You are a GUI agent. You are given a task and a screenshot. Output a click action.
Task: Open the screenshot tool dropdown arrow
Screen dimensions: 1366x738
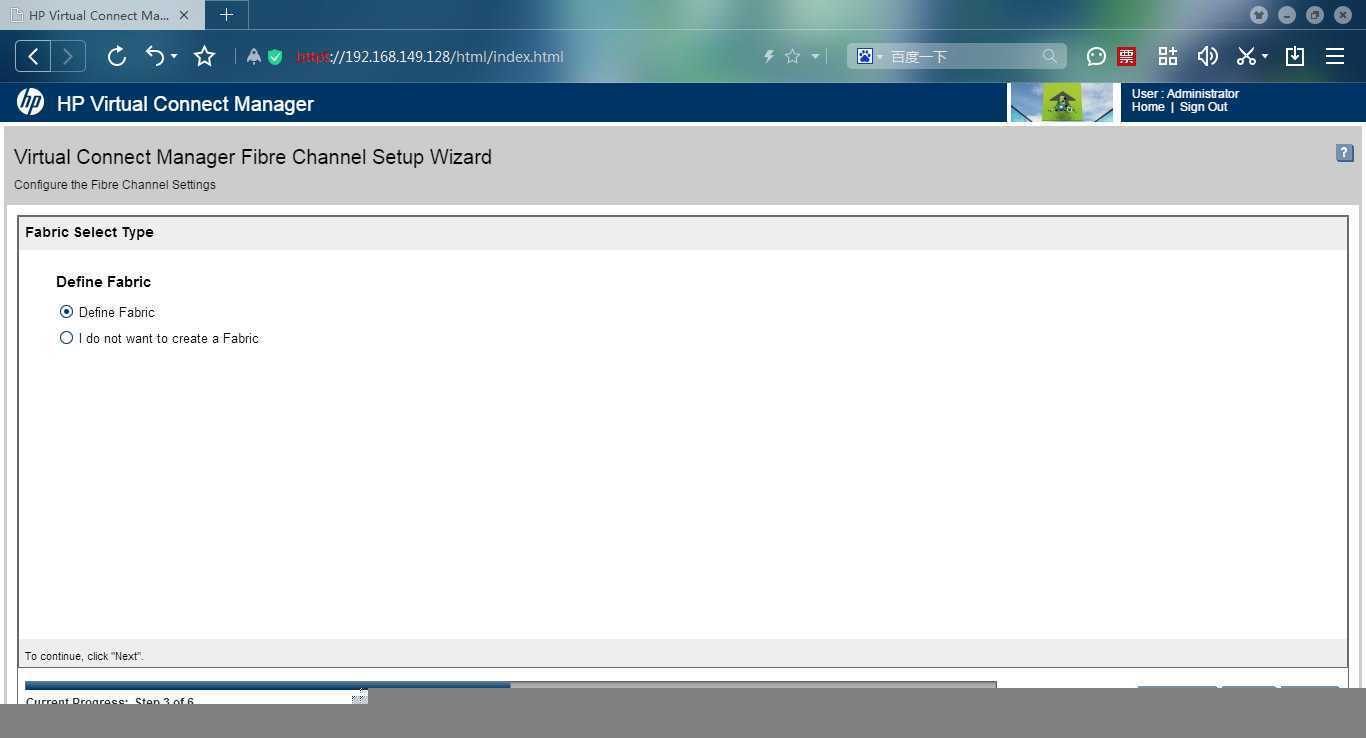[1265, 57]
